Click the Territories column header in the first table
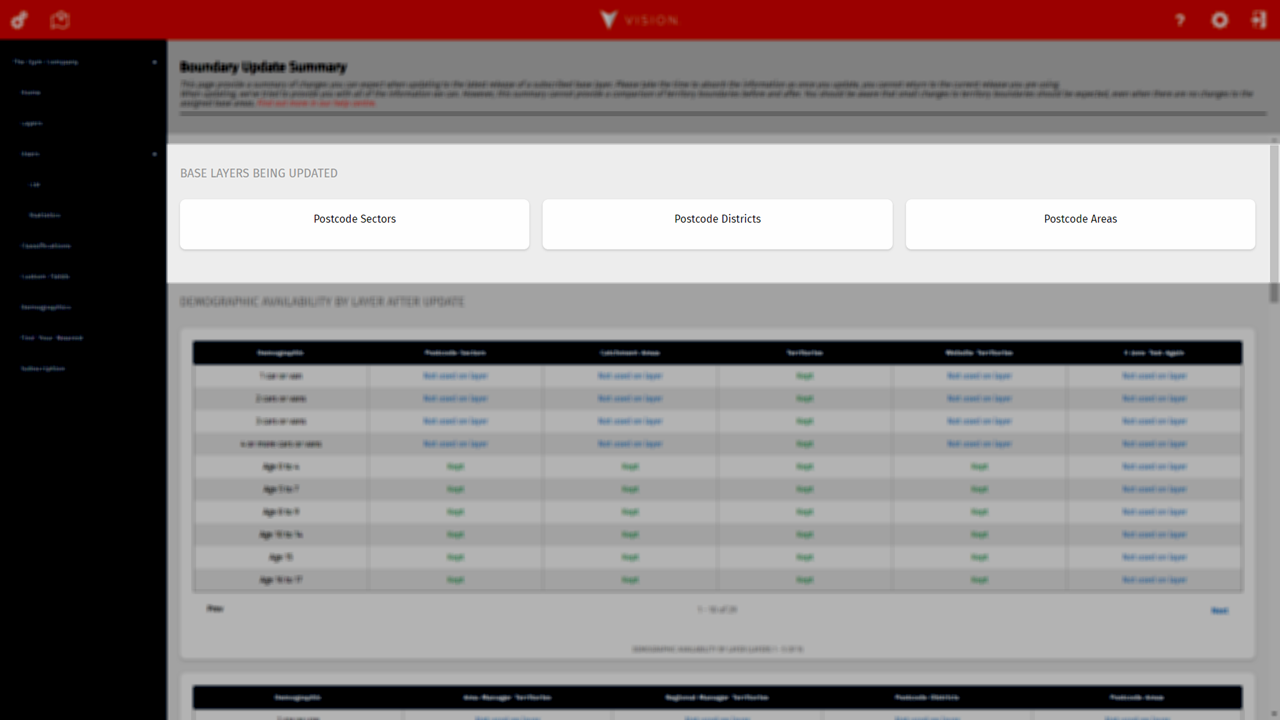 (x=804, y=353)
